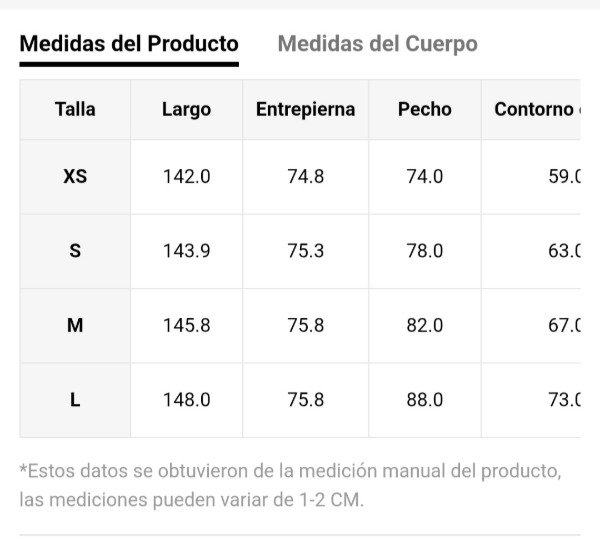The width and height of the screenshot is (600, 538).
Task: Click the 142.0 Largo value for XS
Action: click(x=186, y=177)
